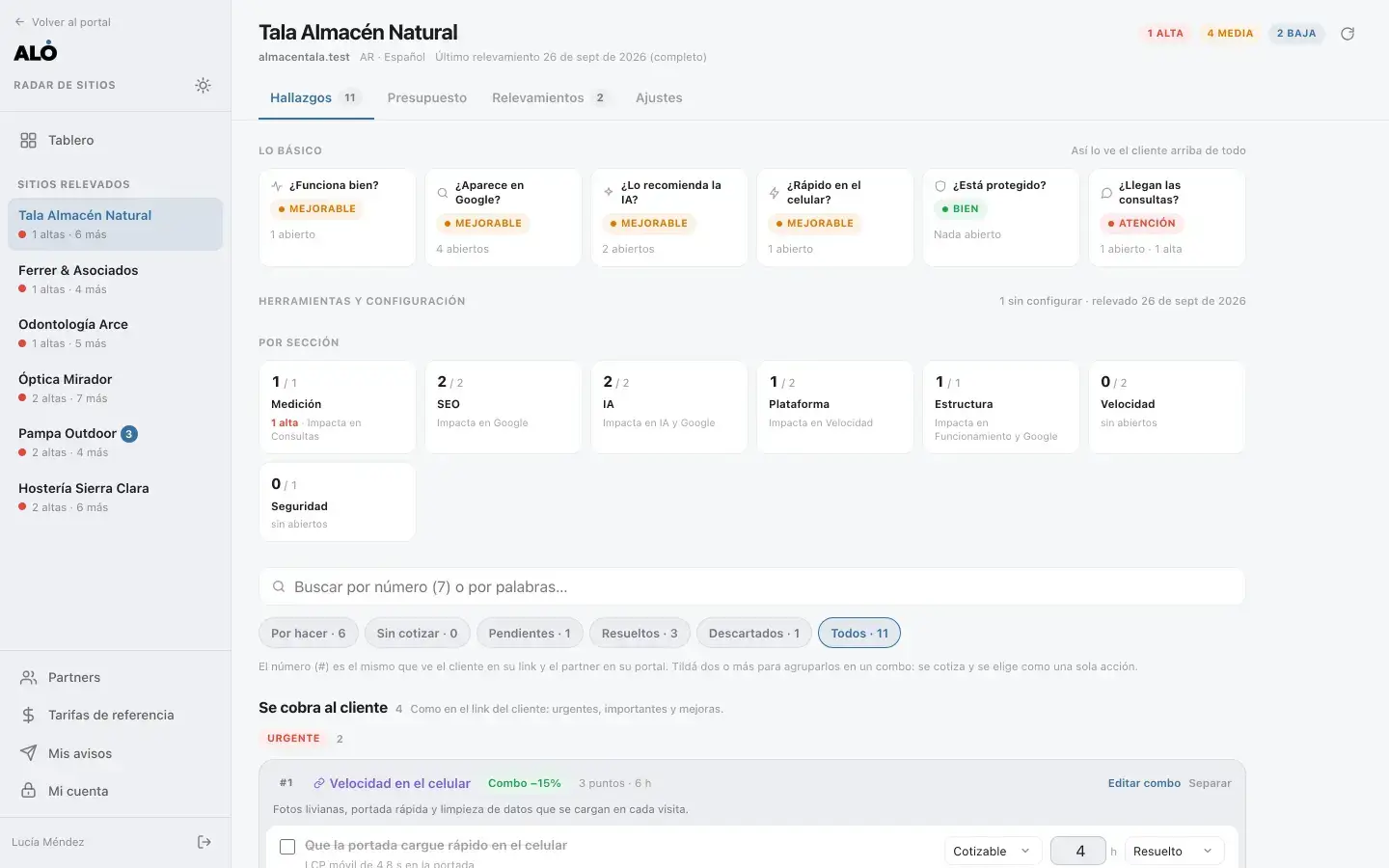1389x868 pixels.
Task: Click the search by number or words field
Action: (751, 586)
